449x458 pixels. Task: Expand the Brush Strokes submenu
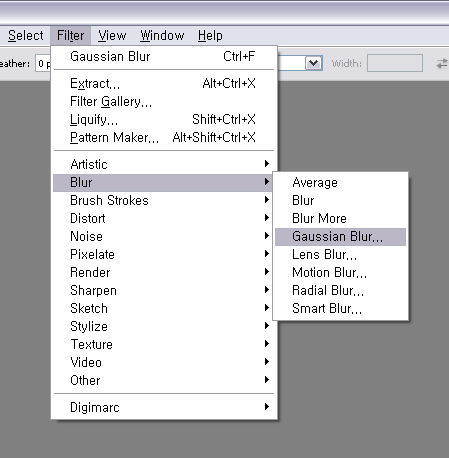pyautogui.click(x=164, y=200)
